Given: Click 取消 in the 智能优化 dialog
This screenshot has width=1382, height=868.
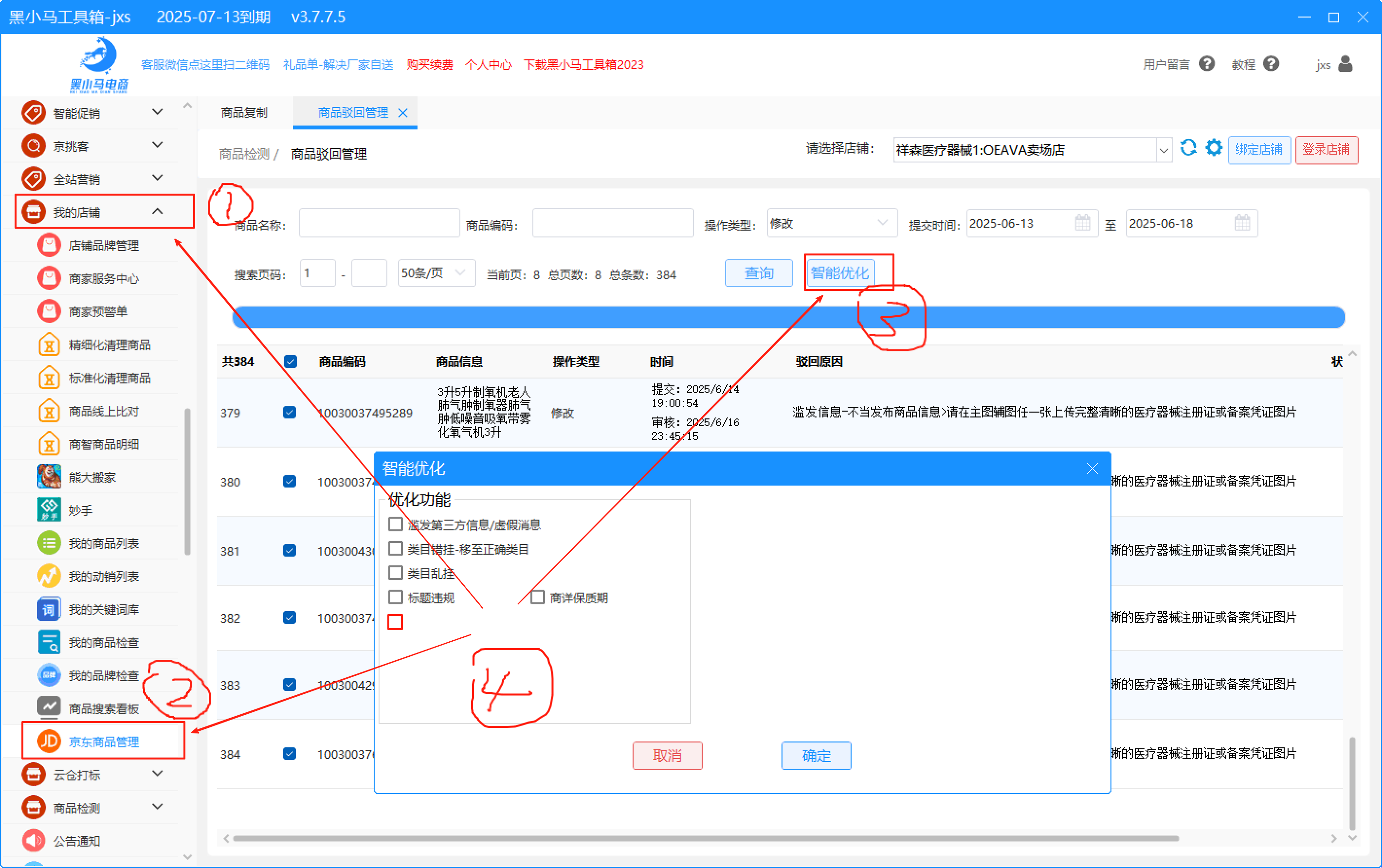Looking at the screenshot, I should click(x=667, y=756).
